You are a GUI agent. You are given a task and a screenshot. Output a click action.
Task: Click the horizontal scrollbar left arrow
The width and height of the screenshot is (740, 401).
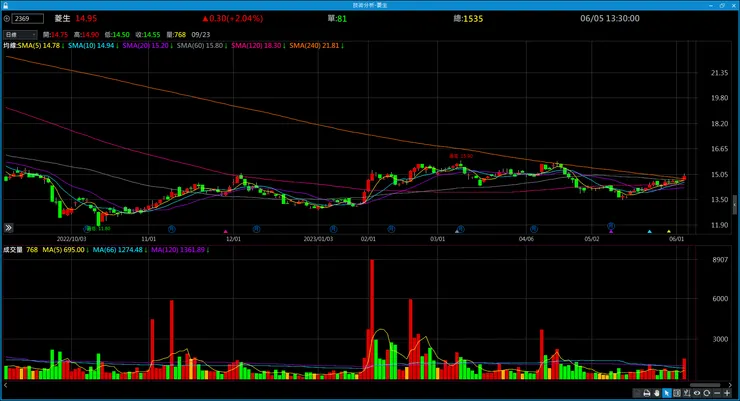(6, 385)
